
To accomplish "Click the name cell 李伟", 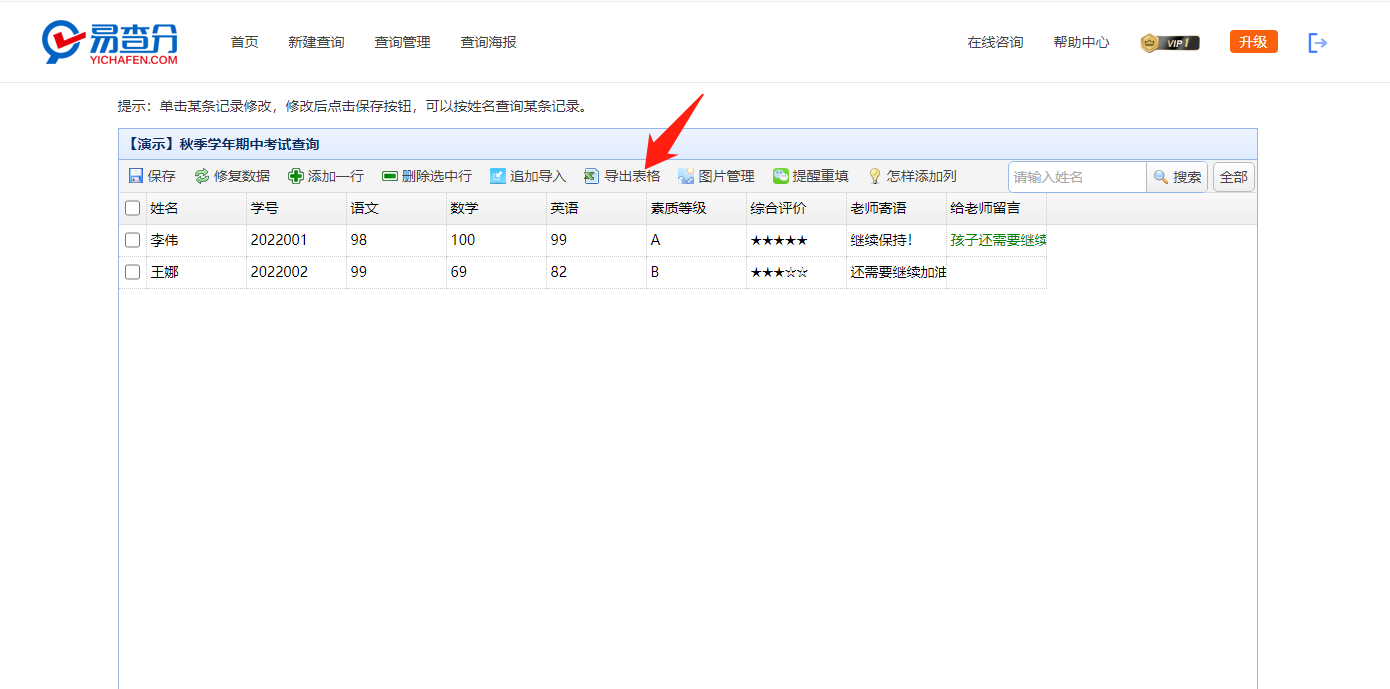I will (x=197, y=240).
